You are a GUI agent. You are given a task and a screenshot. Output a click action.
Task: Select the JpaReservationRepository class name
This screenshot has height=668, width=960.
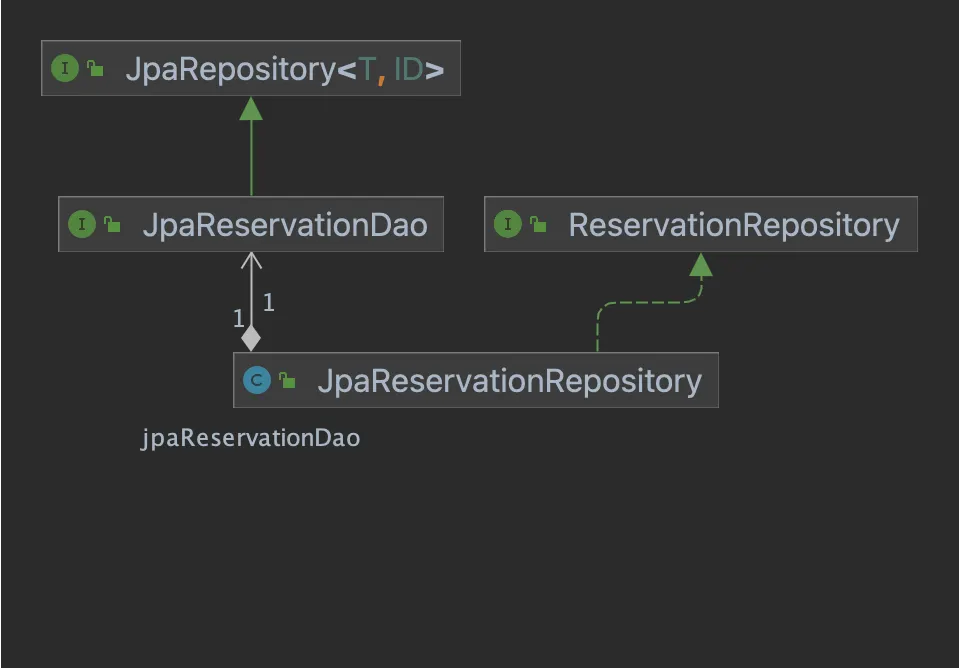pos(509,381)
